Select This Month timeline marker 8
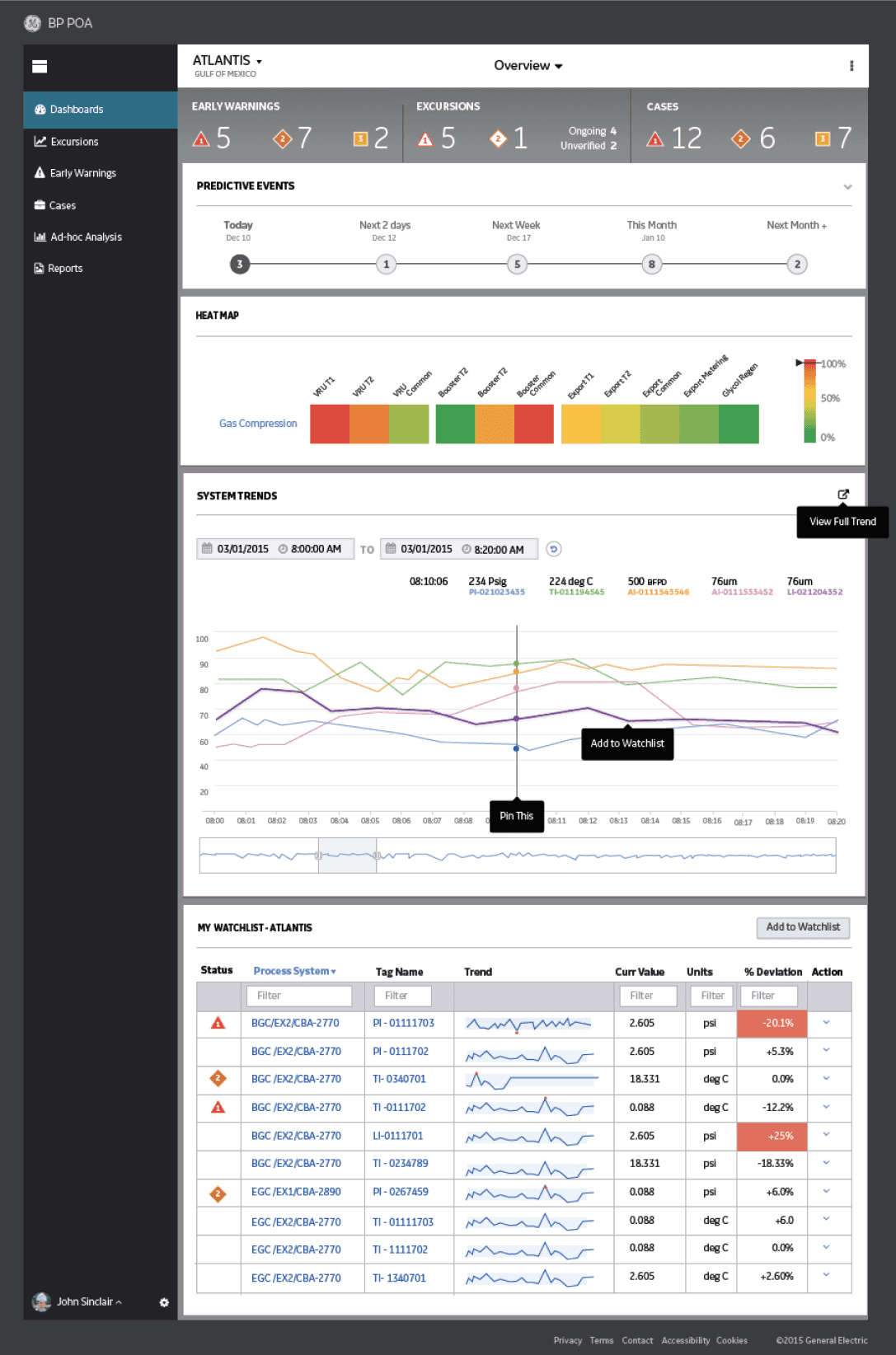 tap(652, 265)
